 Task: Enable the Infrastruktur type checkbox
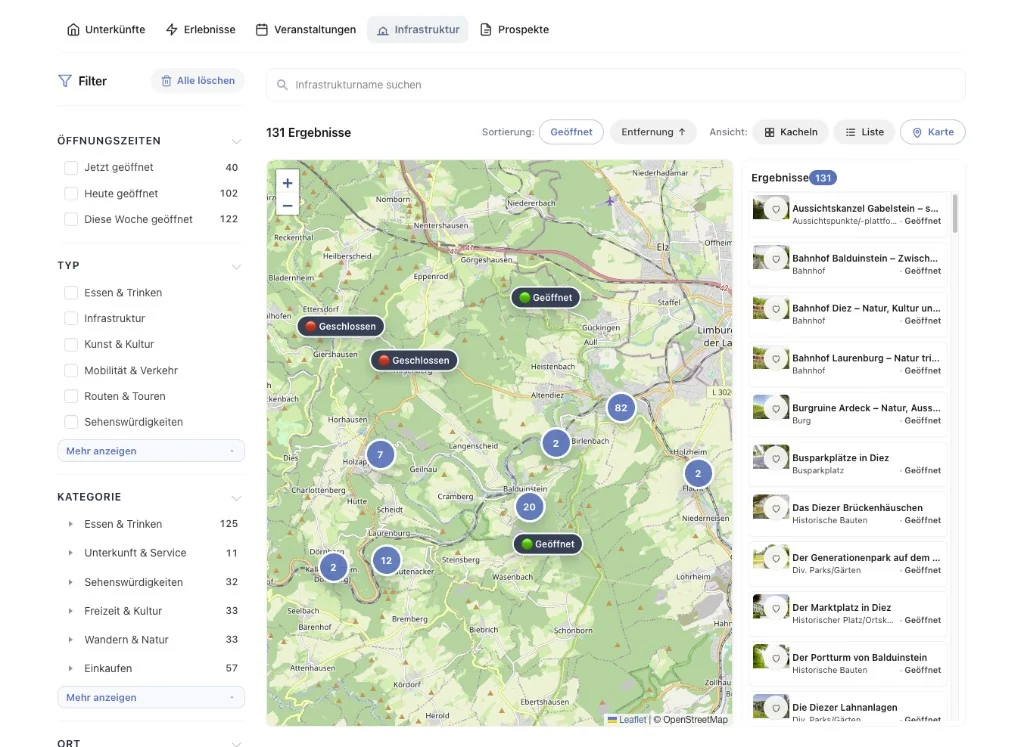tap(71, 318)
